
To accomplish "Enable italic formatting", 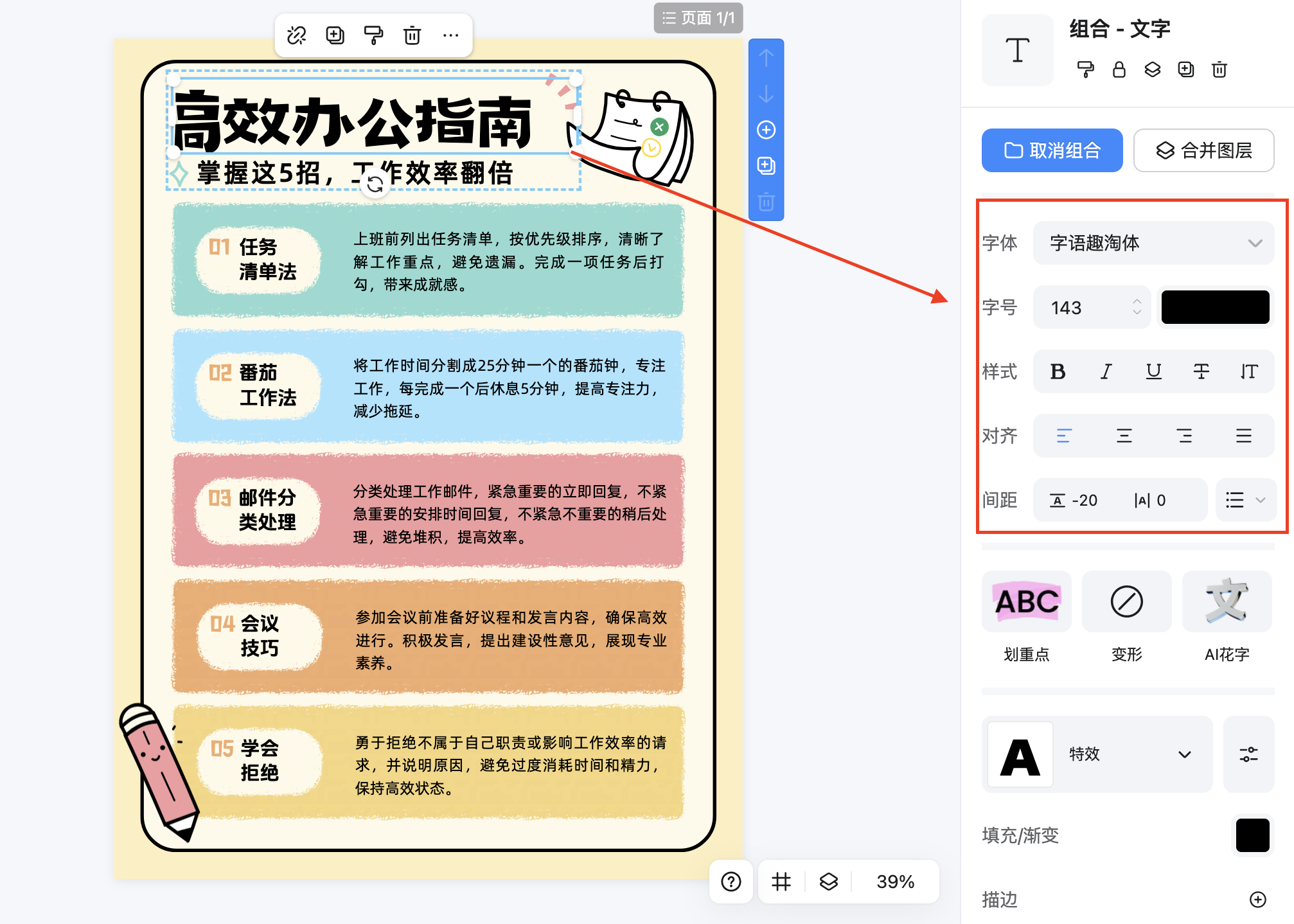I will (x=1106, y=371).
